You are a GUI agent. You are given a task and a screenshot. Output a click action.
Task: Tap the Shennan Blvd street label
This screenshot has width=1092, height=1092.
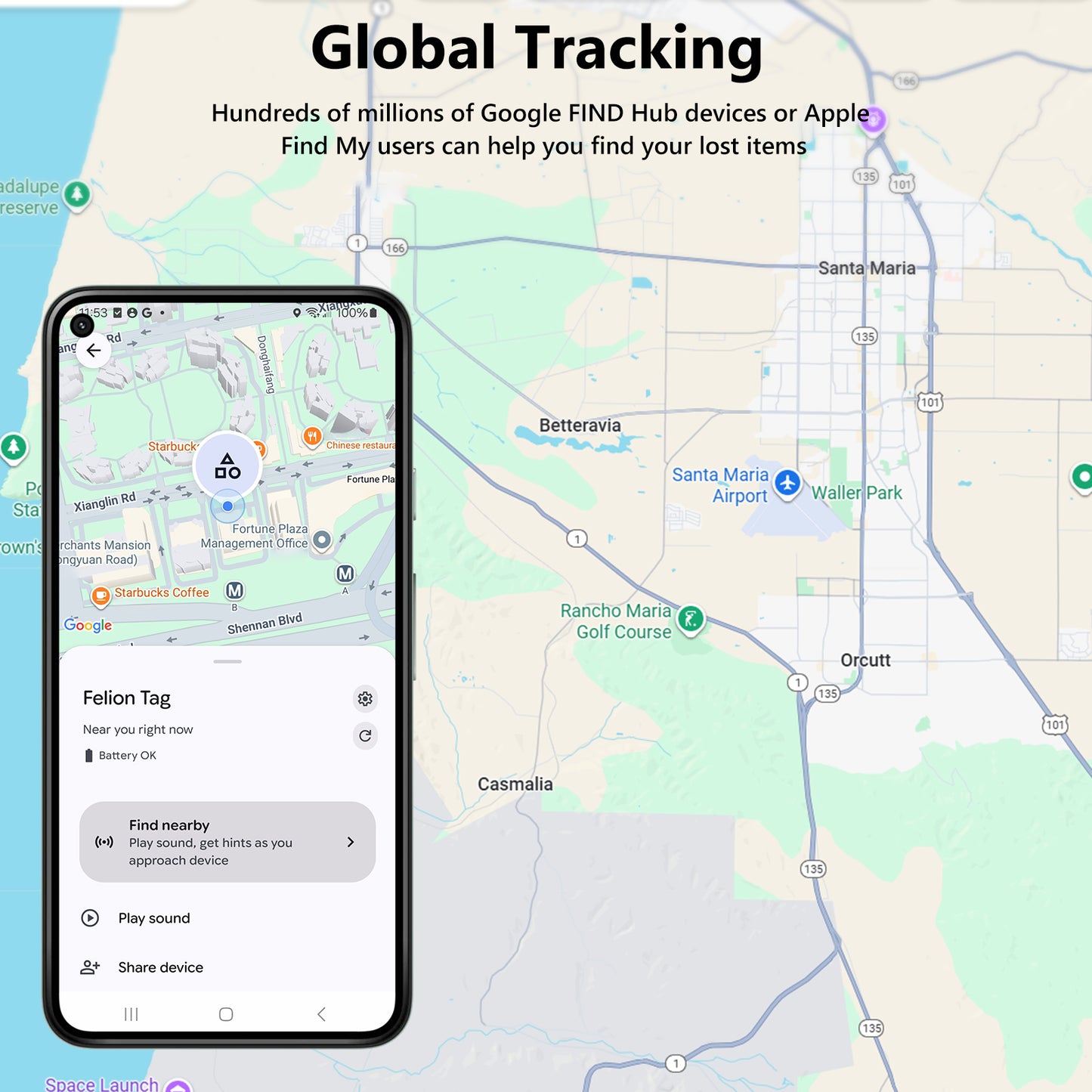(265, 623)
